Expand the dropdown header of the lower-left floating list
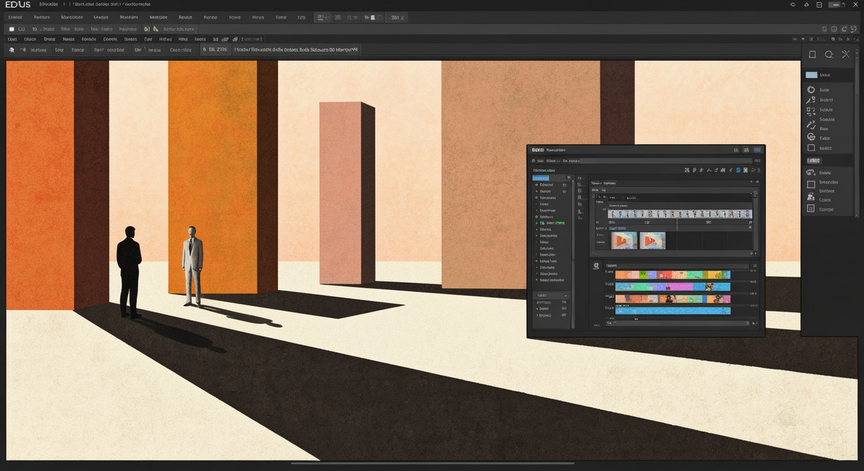Viewport: 864px width, 471px height. pyautogui.click(x=550, y=295)
